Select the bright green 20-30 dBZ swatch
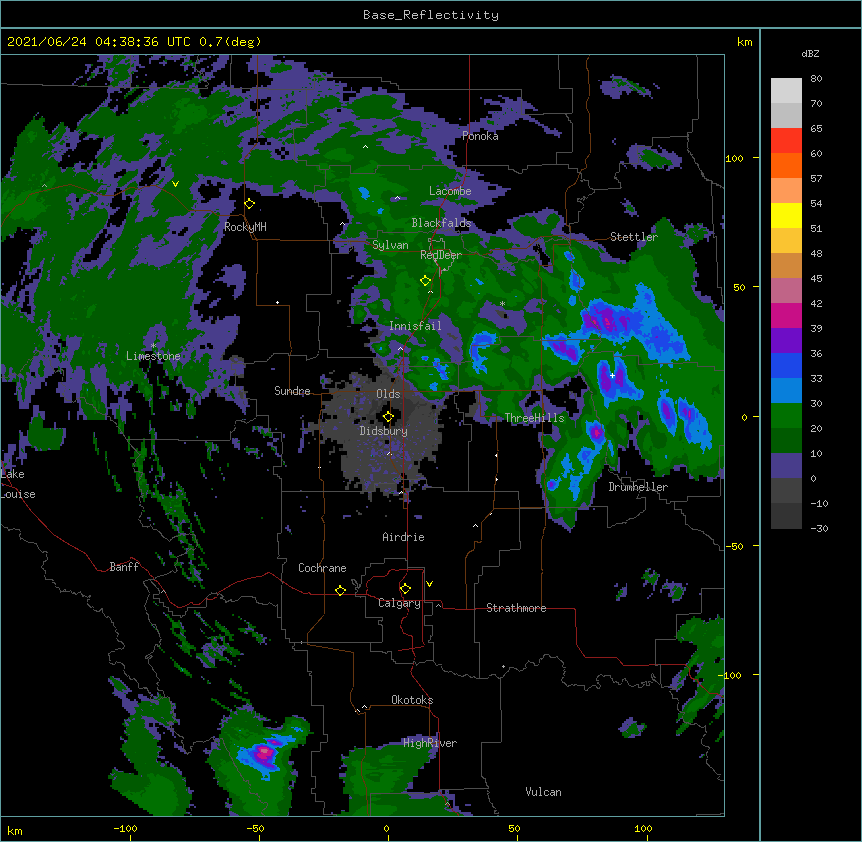 click(x=786, y=416)
